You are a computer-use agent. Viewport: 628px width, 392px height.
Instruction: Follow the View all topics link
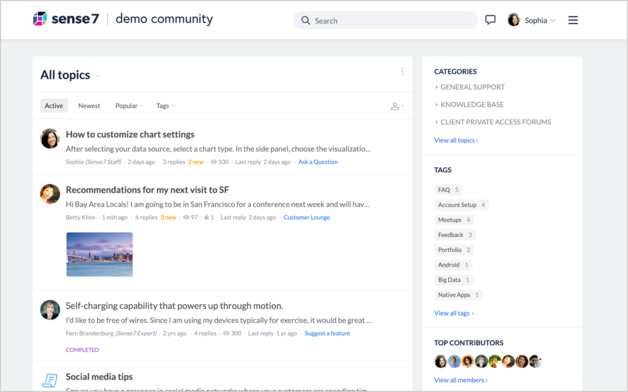[x=456, y=140]
